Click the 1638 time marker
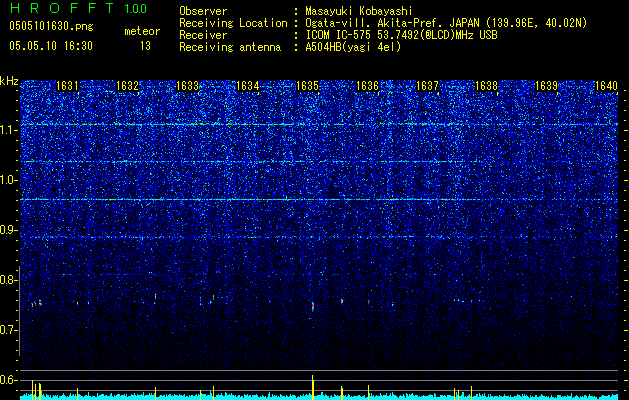The width and height of the screenshot is (629, 400). coord(486,85)
